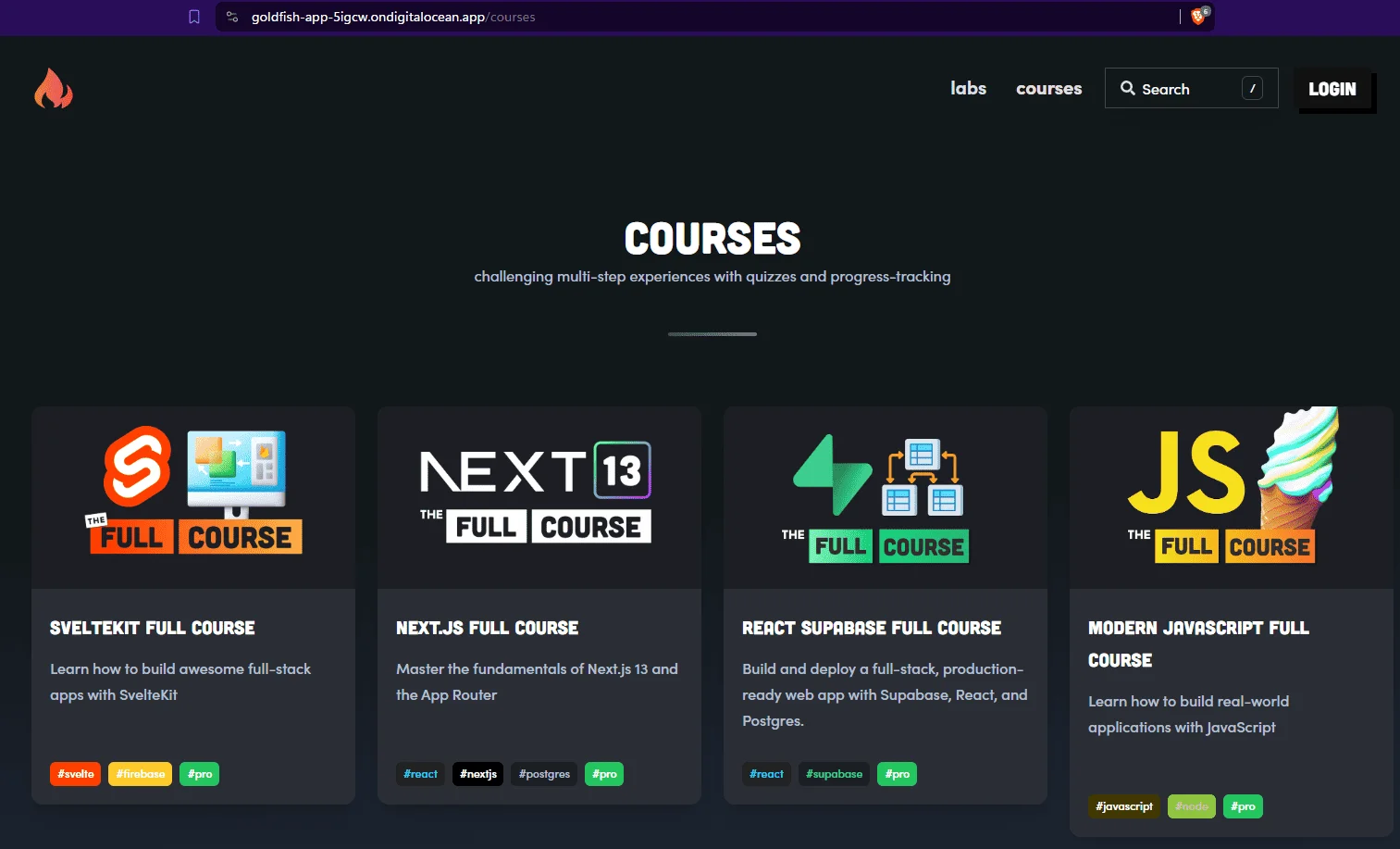Open the JS ice cream course thumbnail
1400x849 pixels.
pyautogui.click(x=1232, y=497)
